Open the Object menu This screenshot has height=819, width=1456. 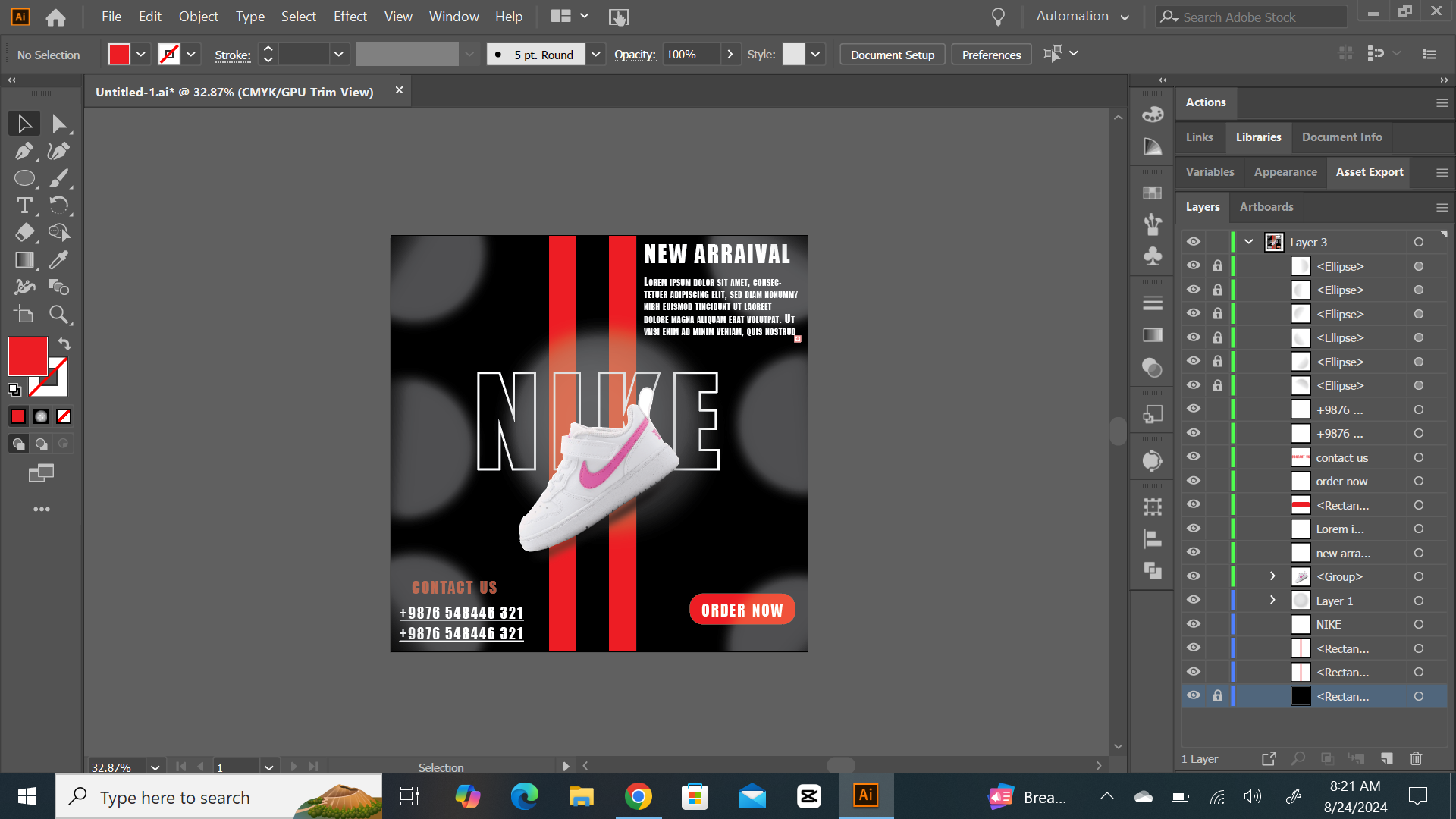199,17
